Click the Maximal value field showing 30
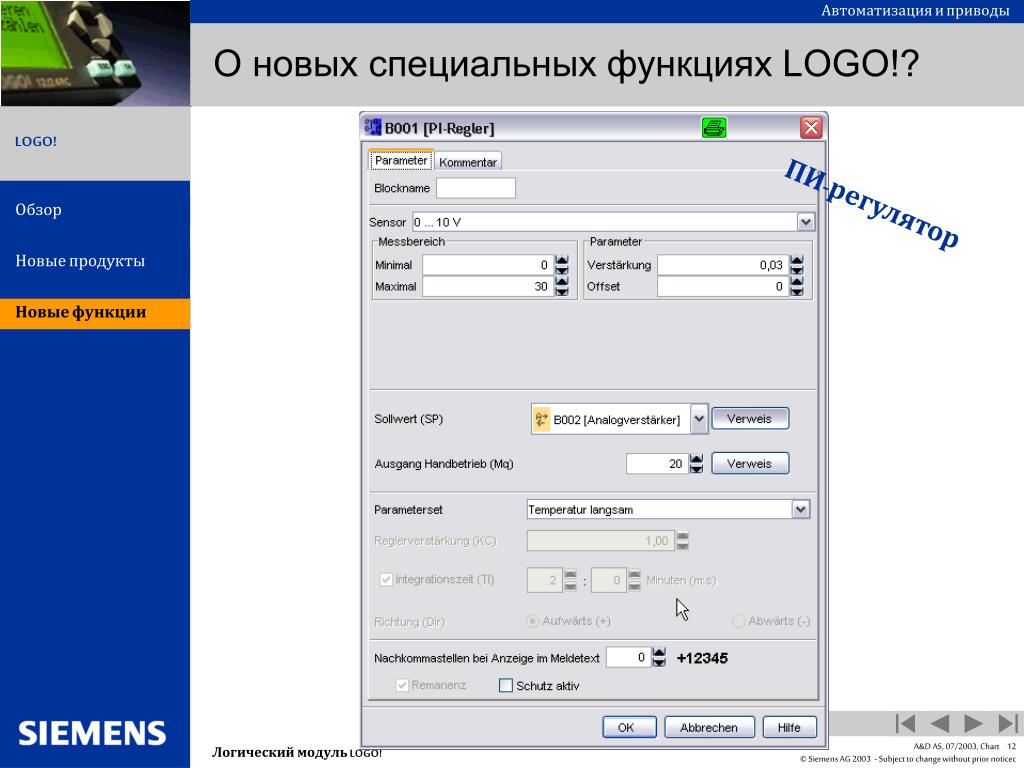Viewport: 1024px width, 768px height. (487, 286)
